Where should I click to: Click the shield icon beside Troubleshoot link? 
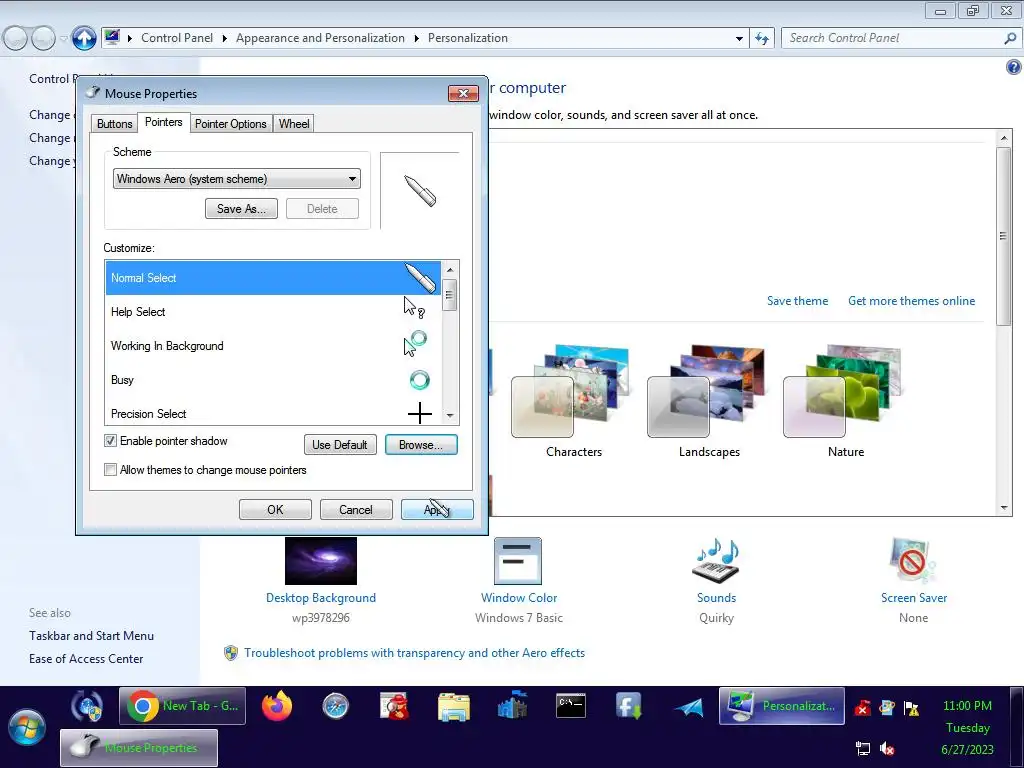tap(231, 653)
